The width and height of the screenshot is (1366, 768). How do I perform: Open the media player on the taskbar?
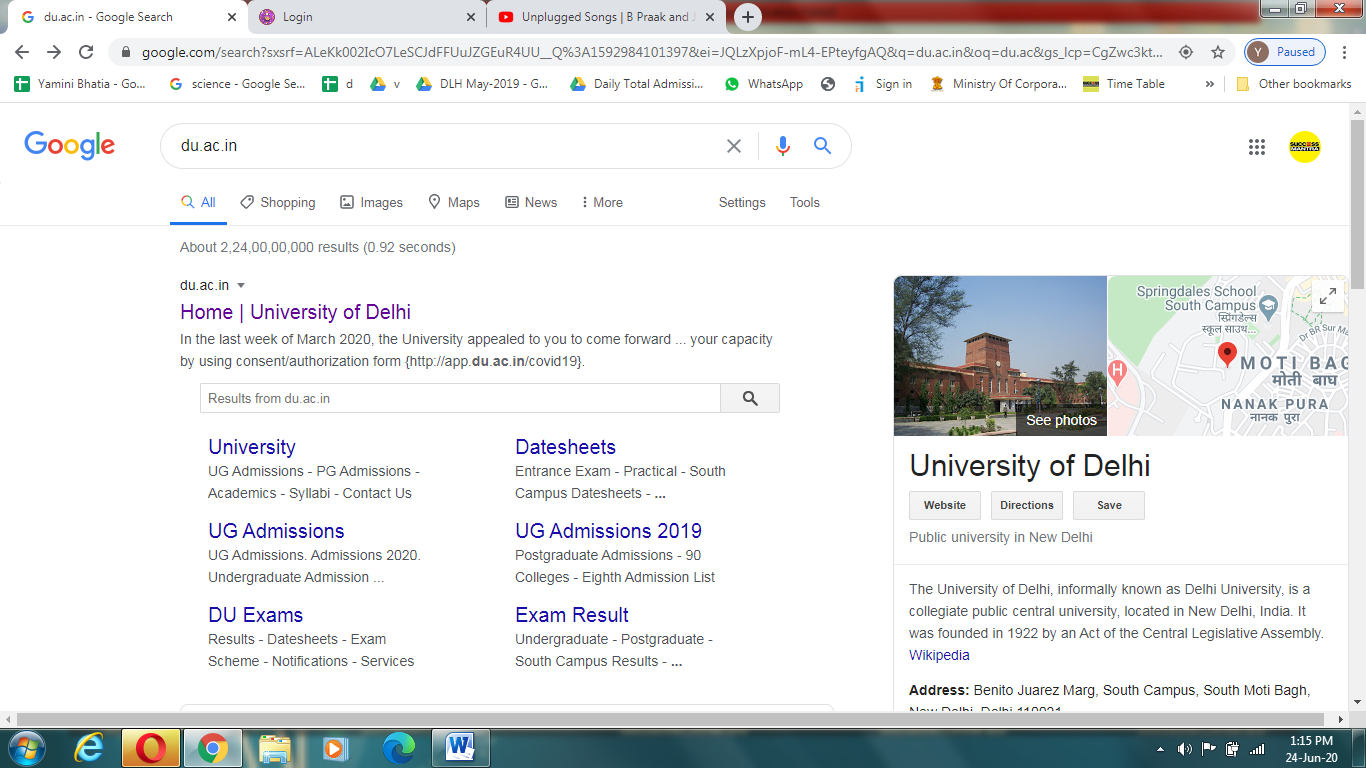tap(335, 747)
